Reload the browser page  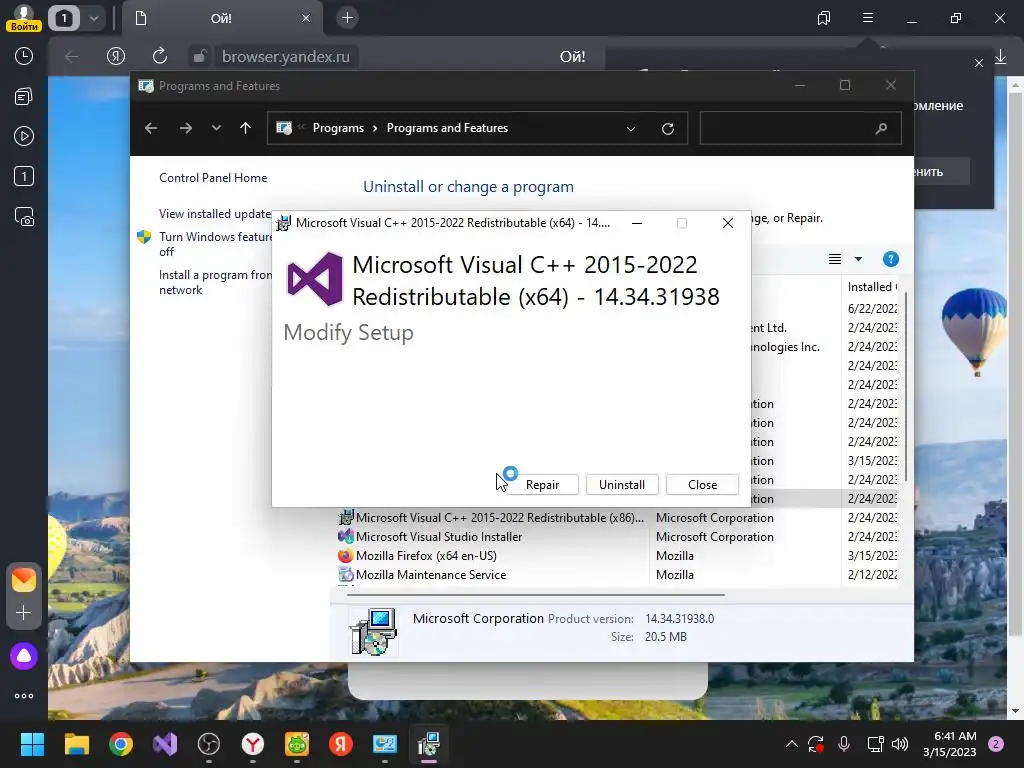(x=160, y=56)
